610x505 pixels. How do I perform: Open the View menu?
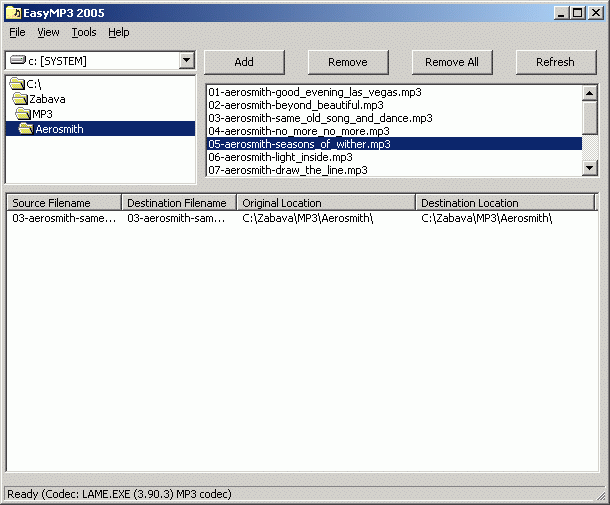(48, 32)
